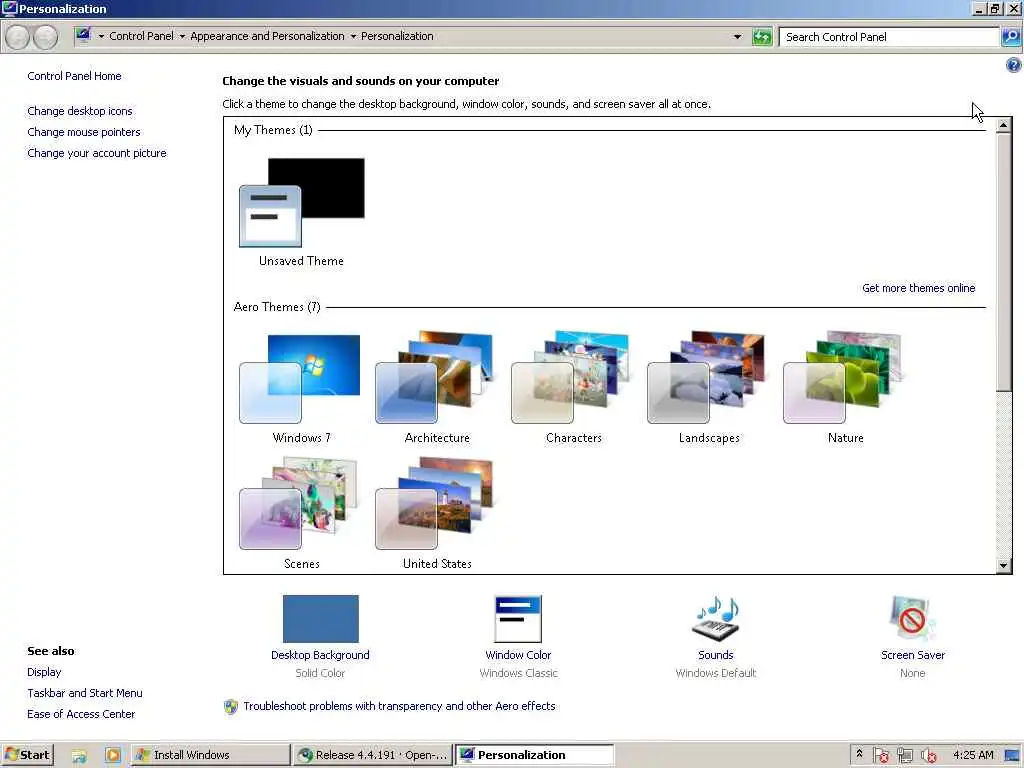The image size is (1024, 768).
Task: Expand the root arrow before Control Panel
Action: tap(101, 37)
